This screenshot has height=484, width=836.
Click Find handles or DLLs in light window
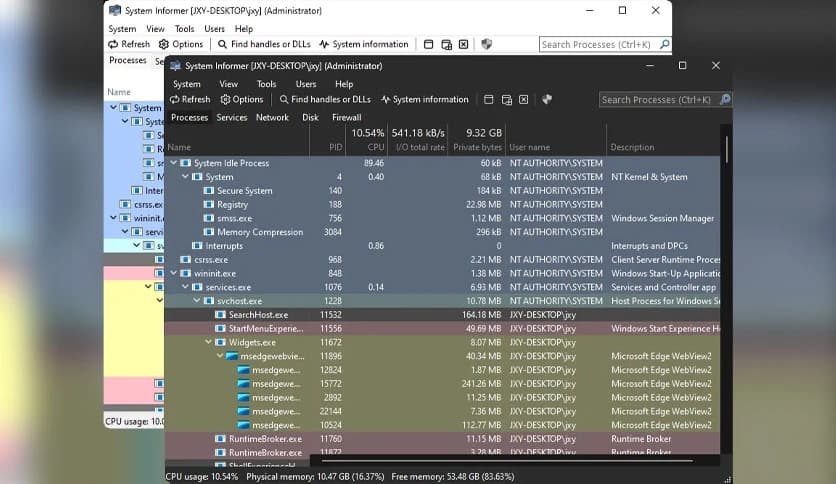point(264,44)
